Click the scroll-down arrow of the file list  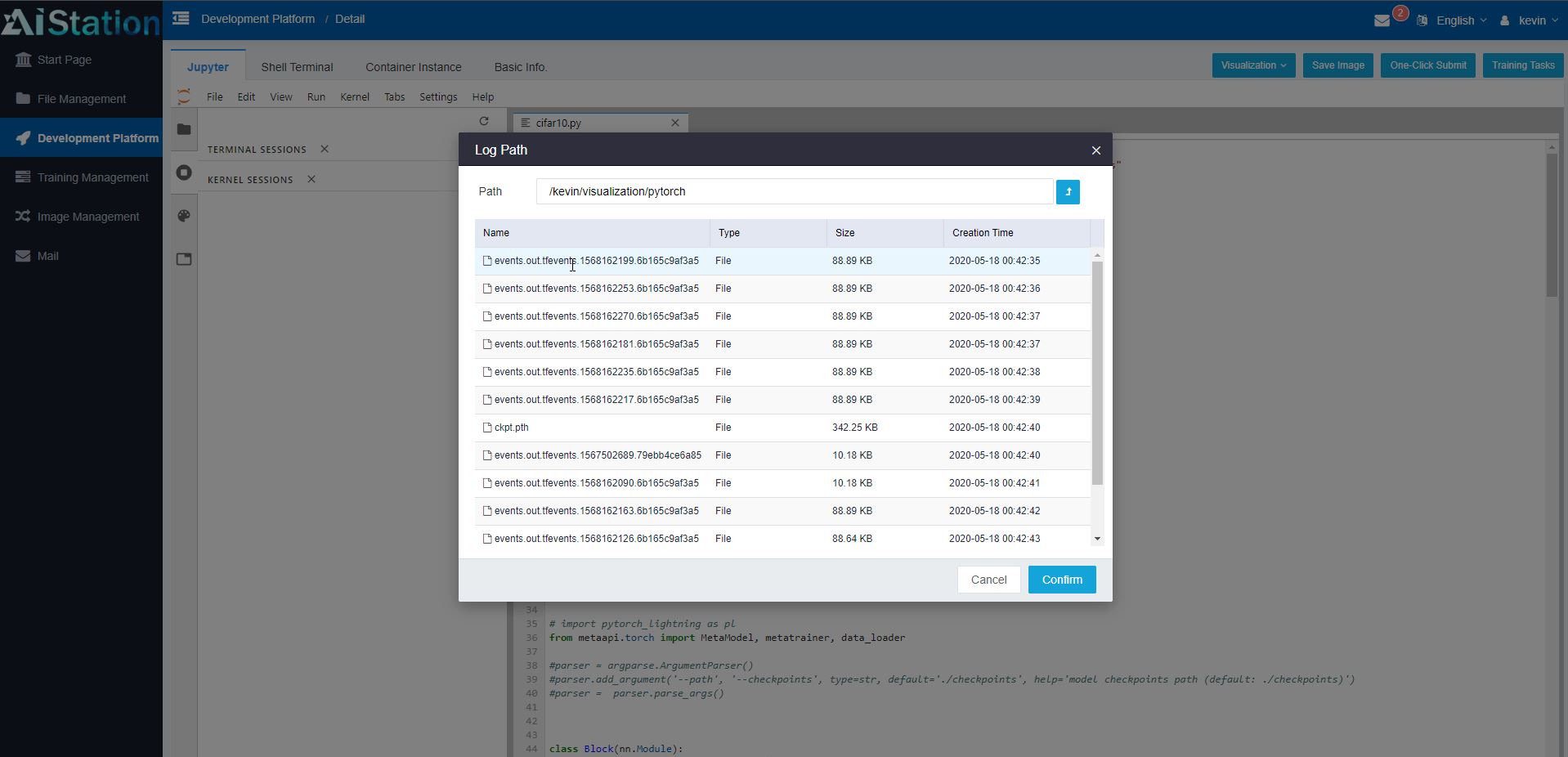1097,539
